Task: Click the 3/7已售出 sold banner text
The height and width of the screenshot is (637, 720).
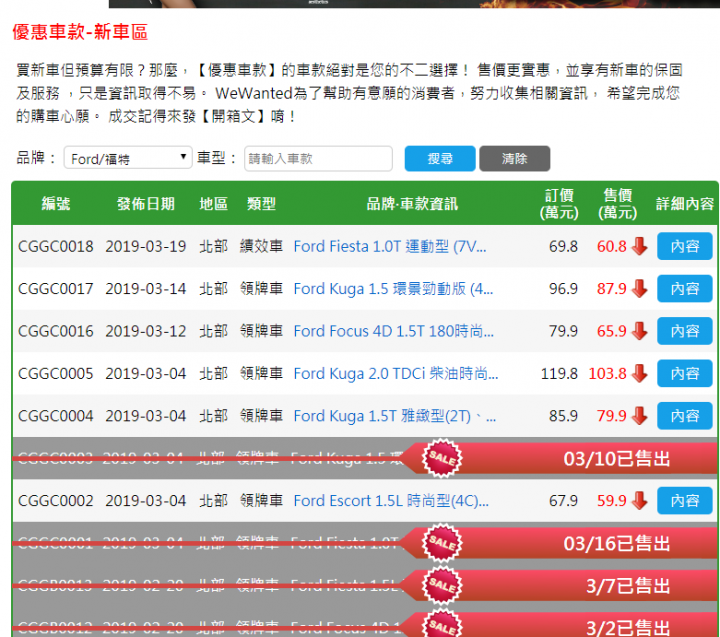Action: coord(628,586)
